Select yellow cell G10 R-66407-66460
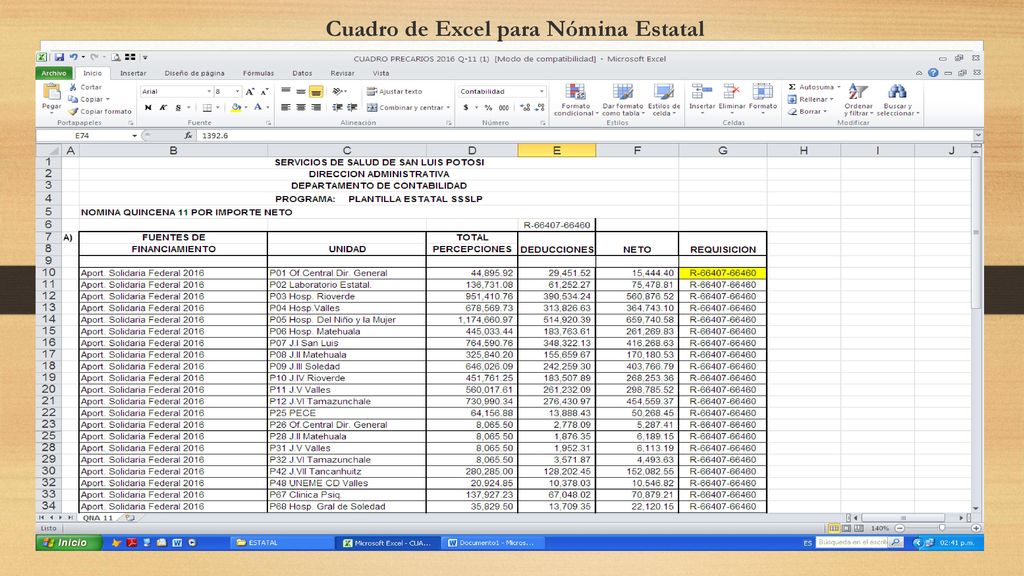 coord(722,273)
